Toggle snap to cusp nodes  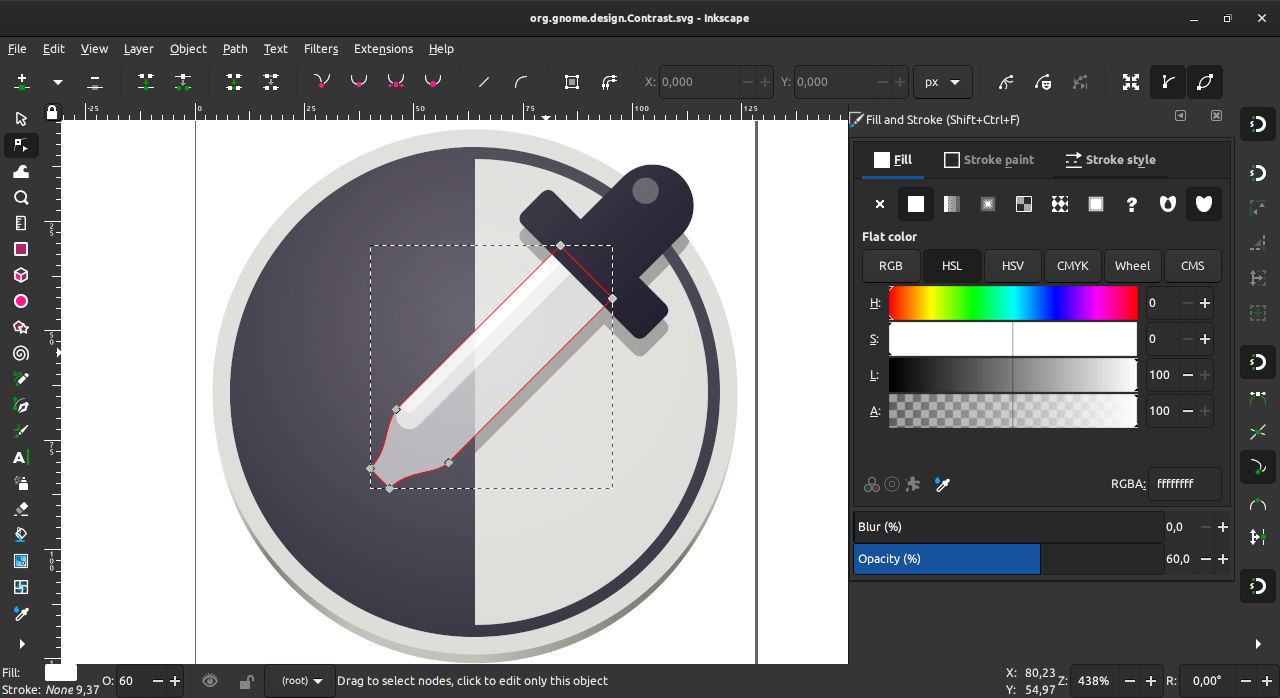(1258, 465)
